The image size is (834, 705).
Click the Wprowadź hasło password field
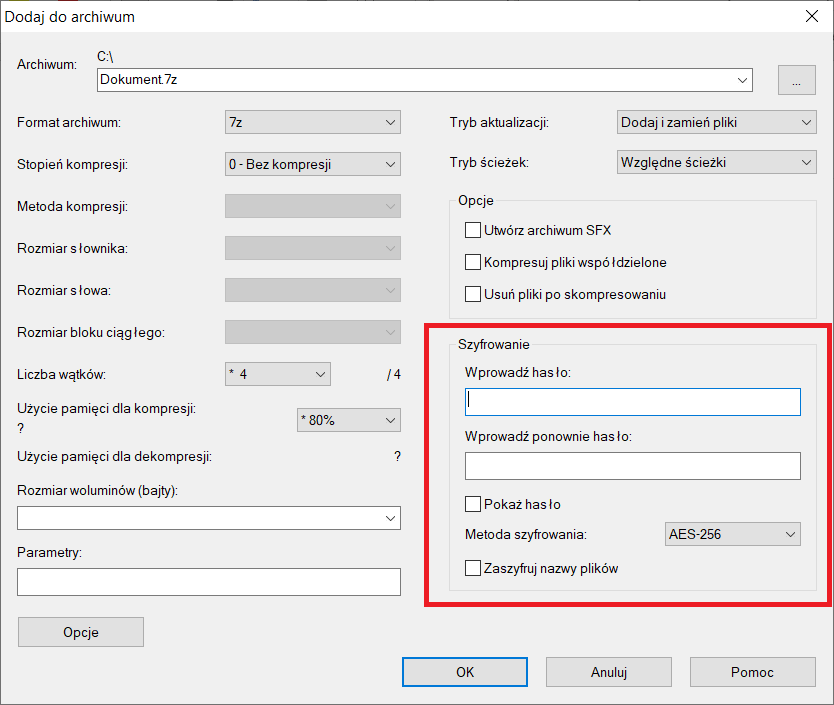click(x=632, y=402)
